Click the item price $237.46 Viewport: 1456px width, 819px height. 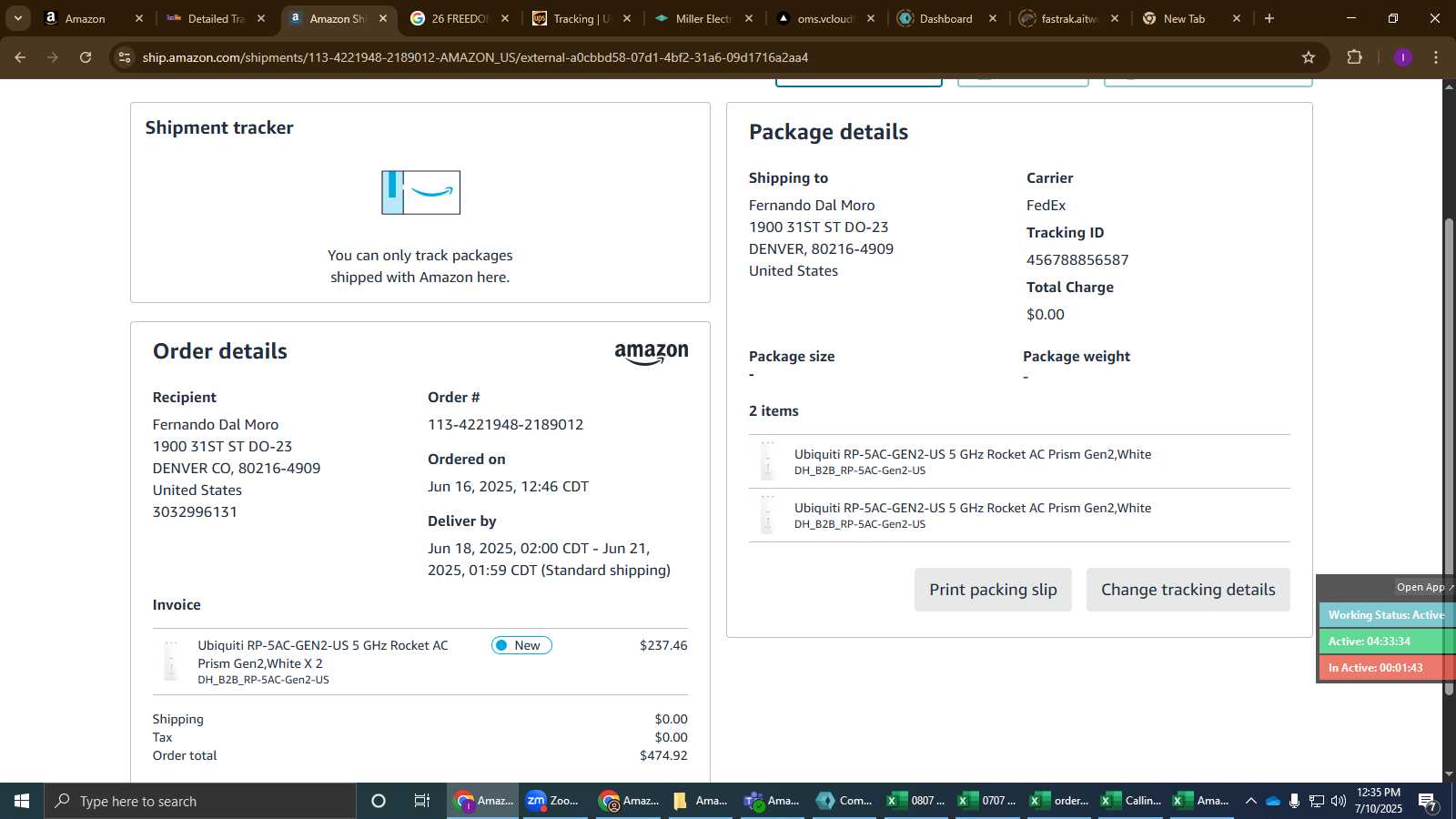pos(663,645)
